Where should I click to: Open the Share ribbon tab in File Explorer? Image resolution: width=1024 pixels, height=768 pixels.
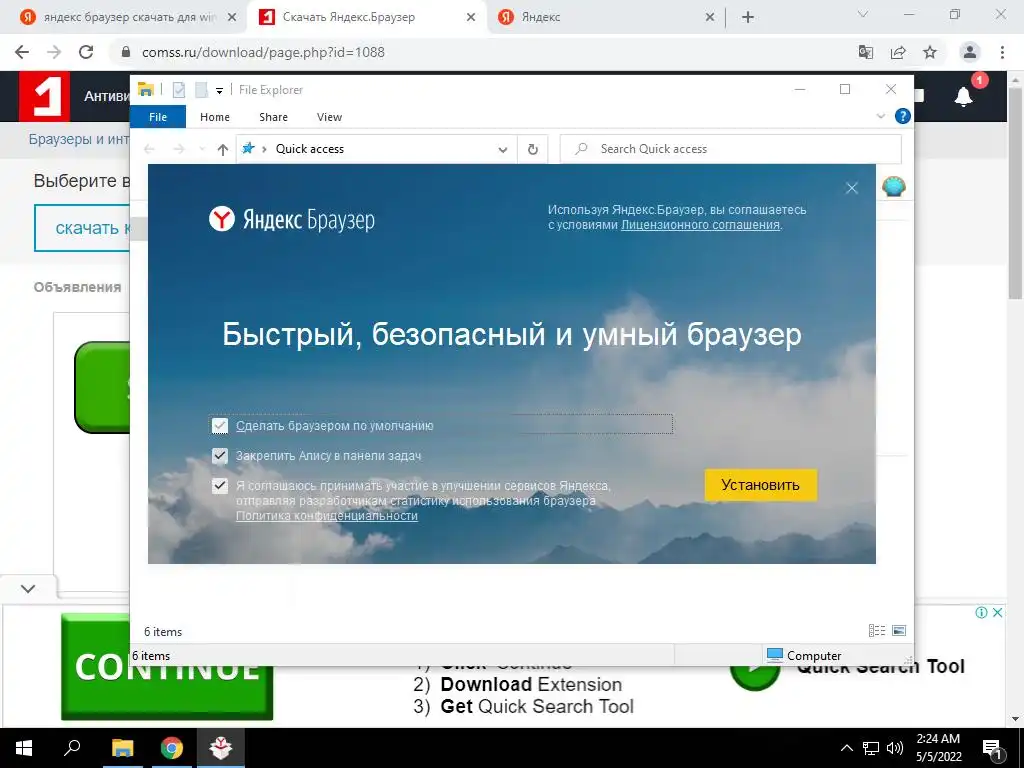click(273, 117)
